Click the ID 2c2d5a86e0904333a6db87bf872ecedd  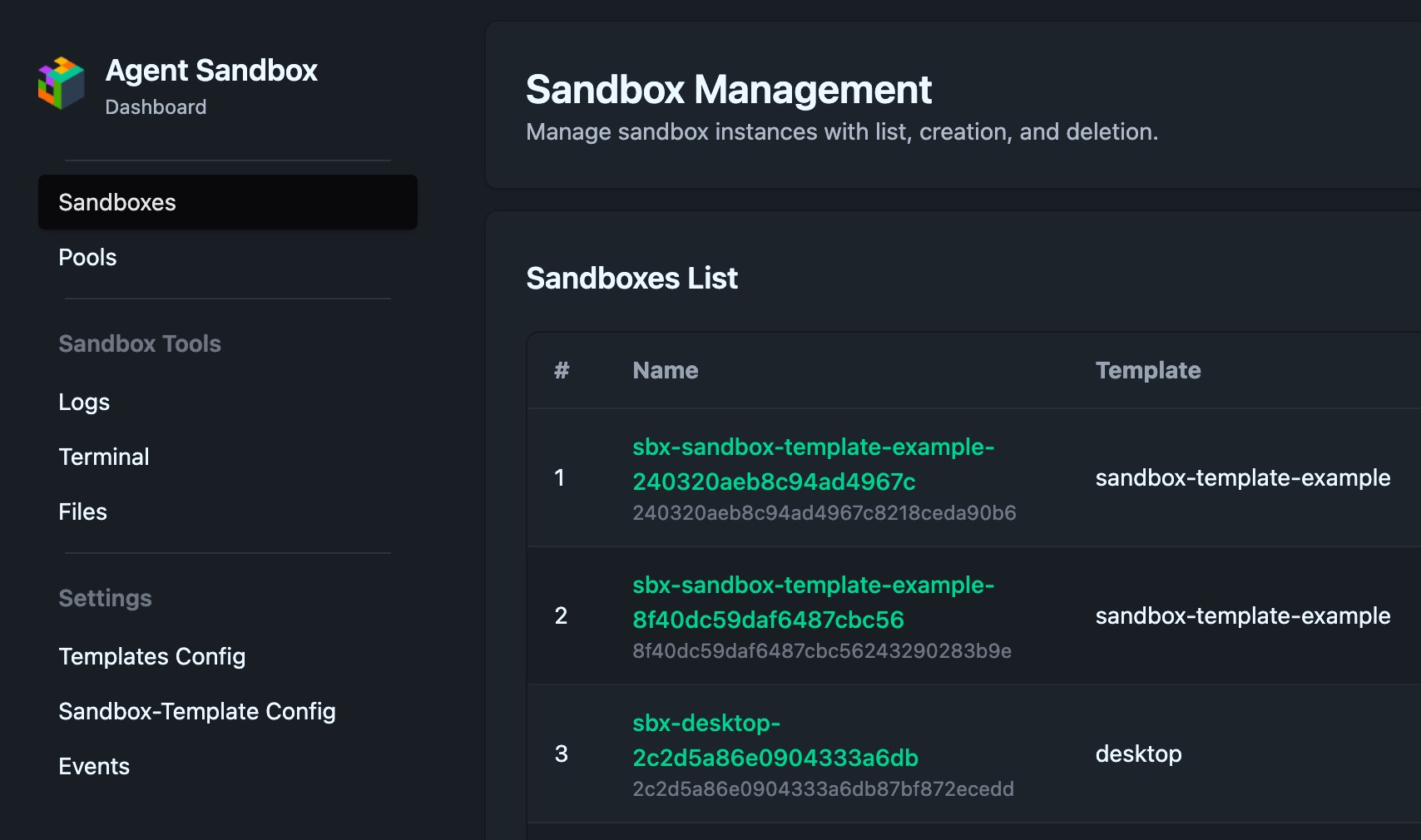823,788
